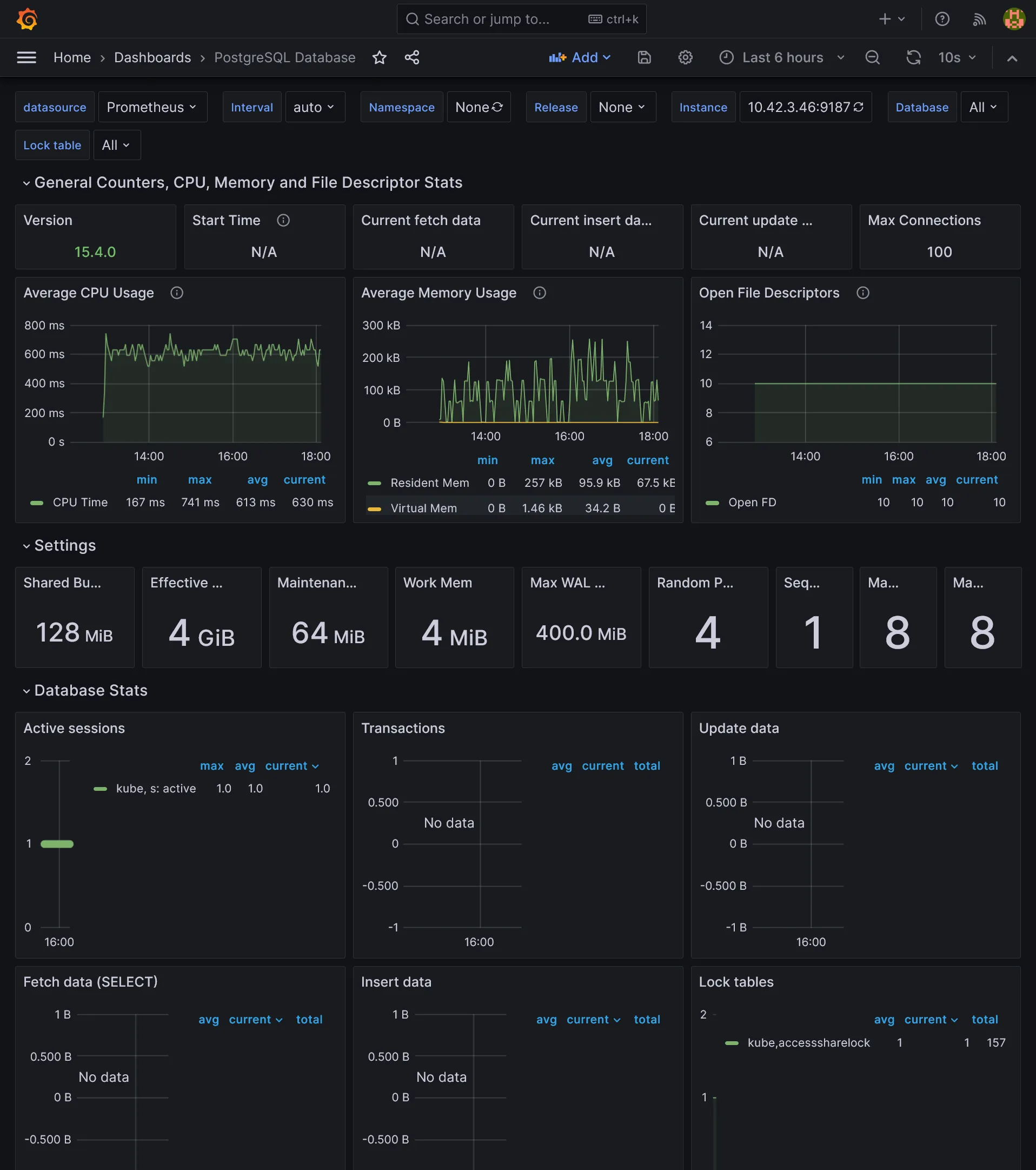
Task: Open the Prometheus datasource dropdown
Action: tap(152, 107)
